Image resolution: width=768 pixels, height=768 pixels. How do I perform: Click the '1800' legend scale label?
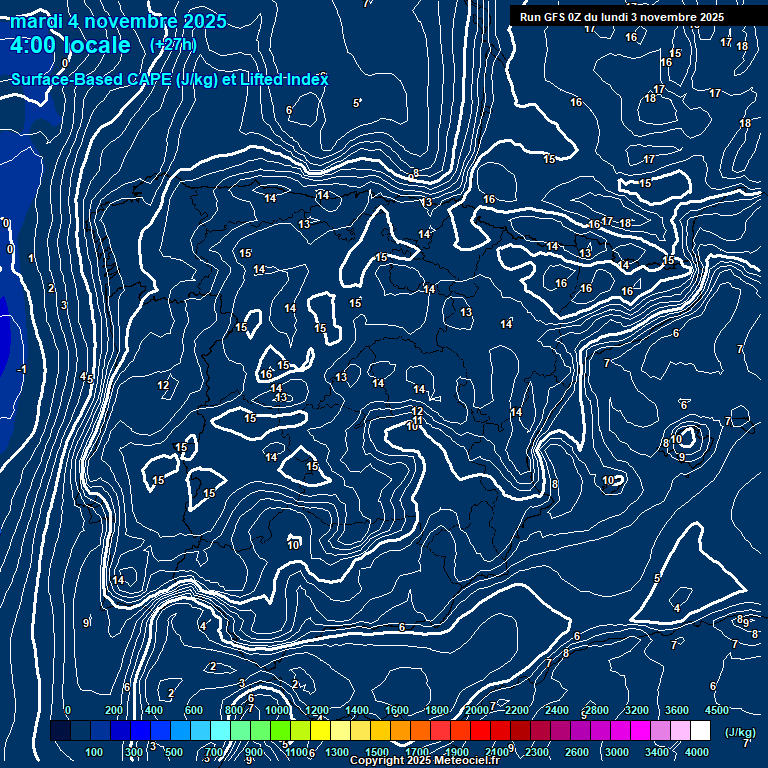[x=437, y=710]
